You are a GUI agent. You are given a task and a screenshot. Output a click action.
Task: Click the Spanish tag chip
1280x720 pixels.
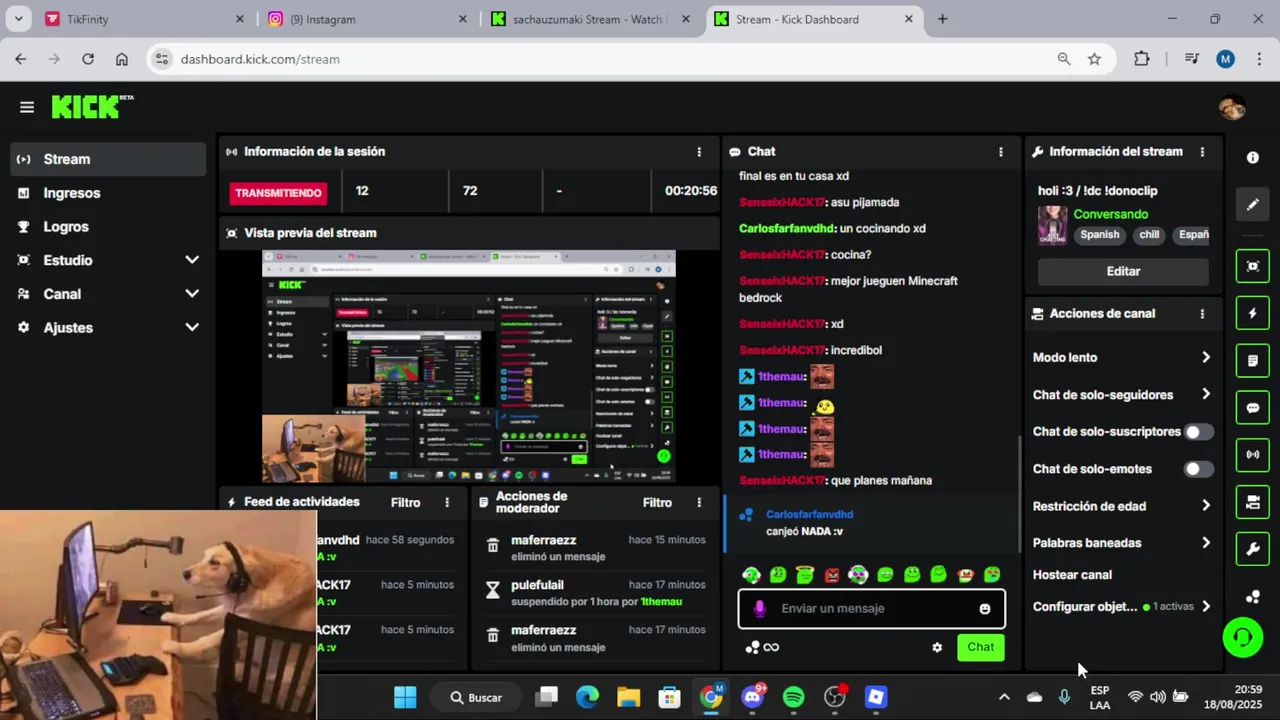tap(1099, 235)
